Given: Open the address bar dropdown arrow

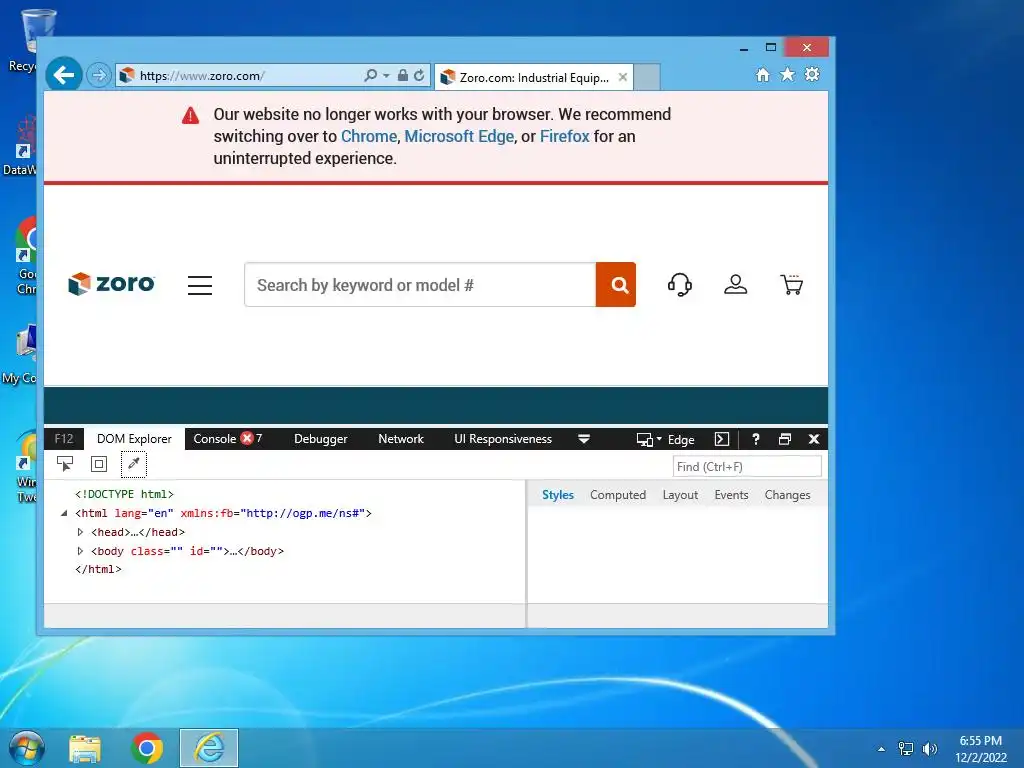Looking at the screenshot, I should point(386,76).
